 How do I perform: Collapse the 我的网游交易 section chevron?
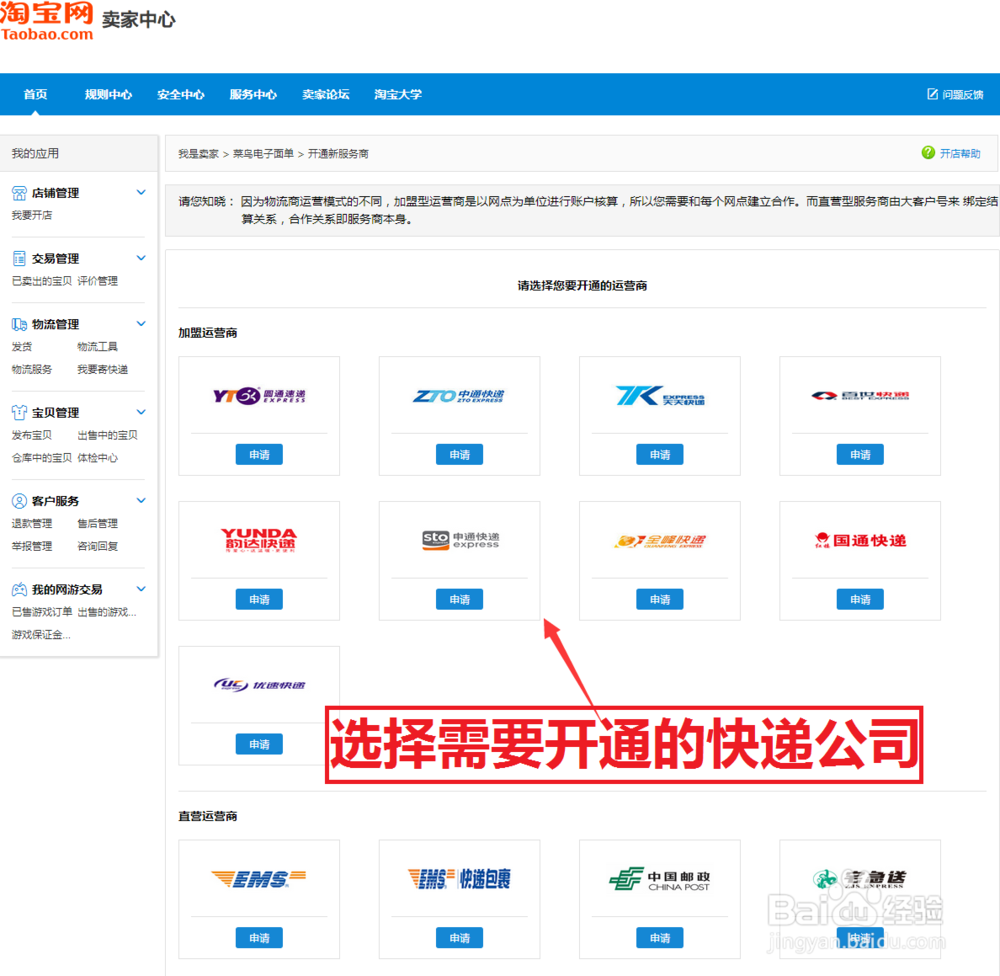141,588
